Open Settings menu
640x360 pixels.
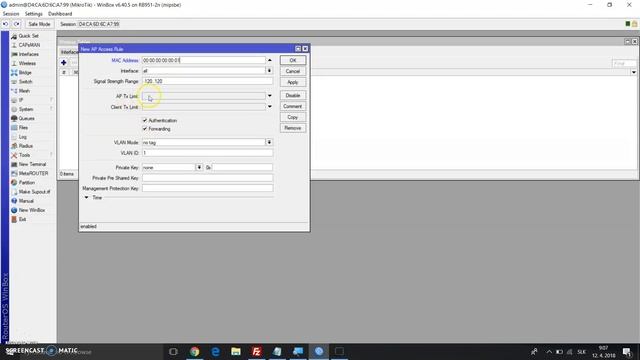point(33,14)
